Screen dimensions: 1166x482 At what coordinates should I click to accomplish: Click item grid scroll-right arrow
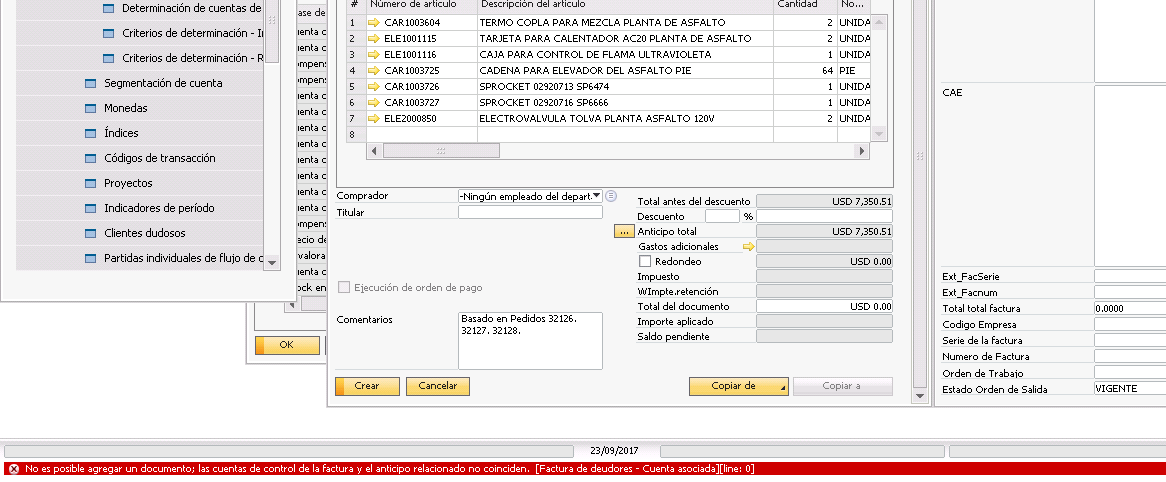pos(861,151)
